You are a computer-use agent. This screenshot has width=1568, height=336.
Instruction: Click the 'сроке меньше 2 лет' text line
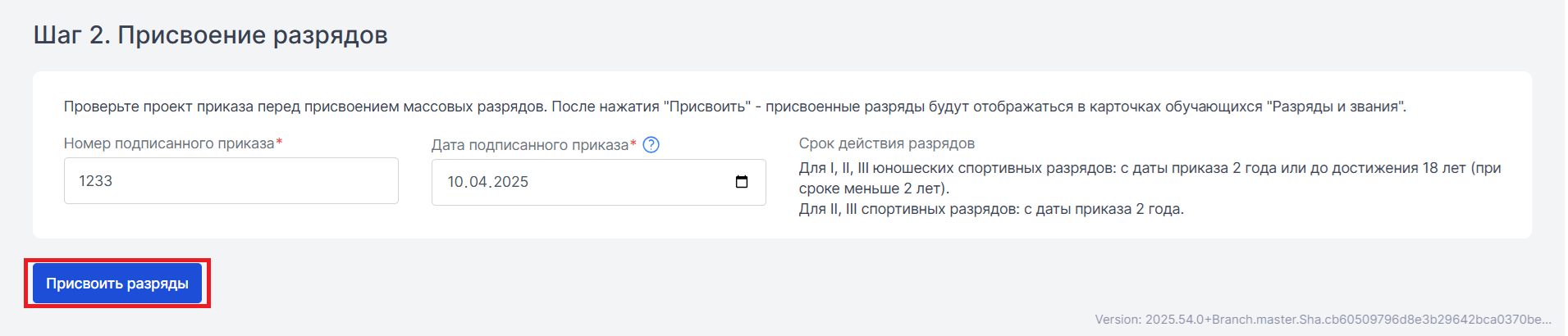coord(874,188)
